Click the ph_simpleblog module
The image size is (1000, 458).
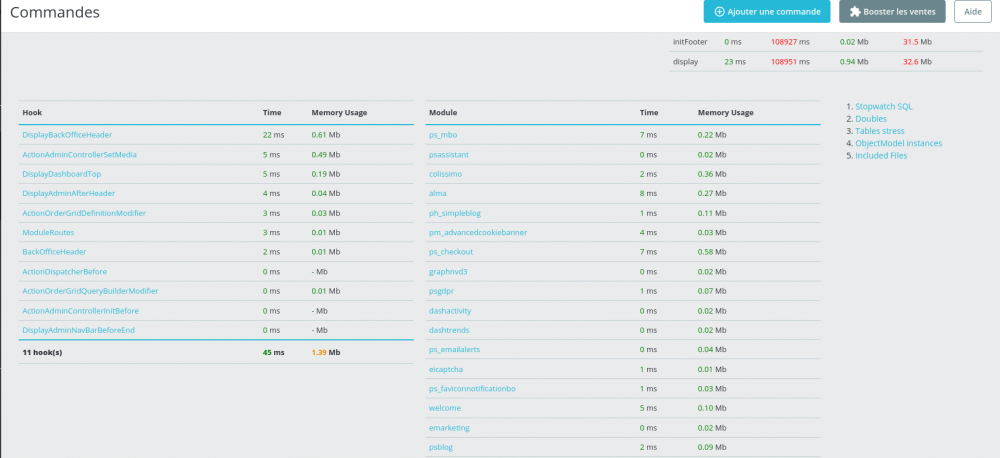coord(455,213)
